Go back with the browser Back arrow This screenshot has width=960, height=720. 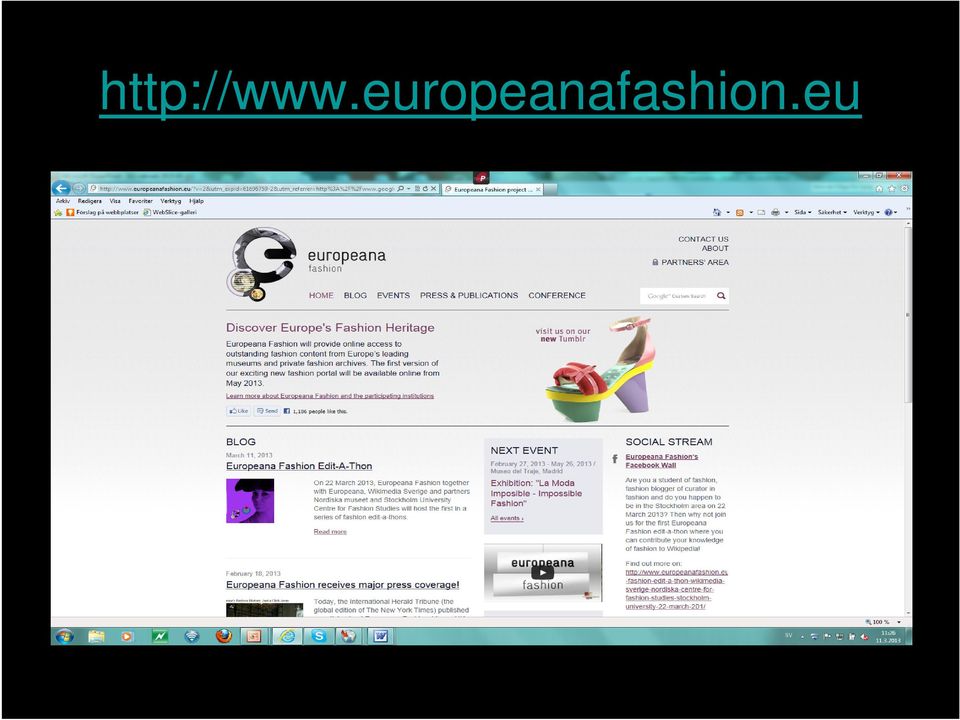(x=61, y=189)
